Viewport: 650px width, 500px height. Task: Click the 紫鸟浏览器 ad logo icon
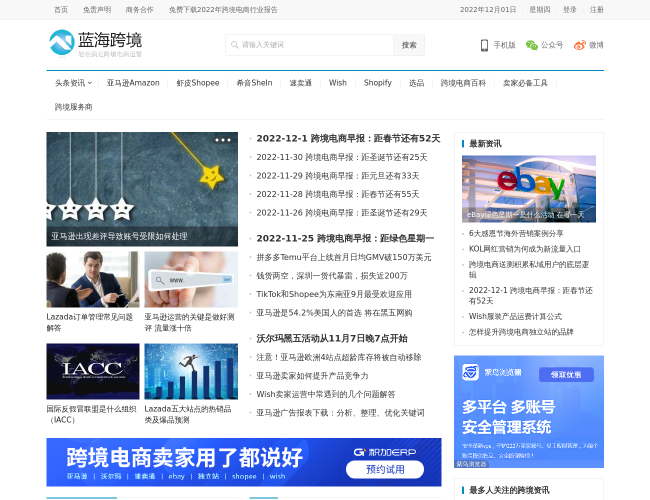coord(471,372)
